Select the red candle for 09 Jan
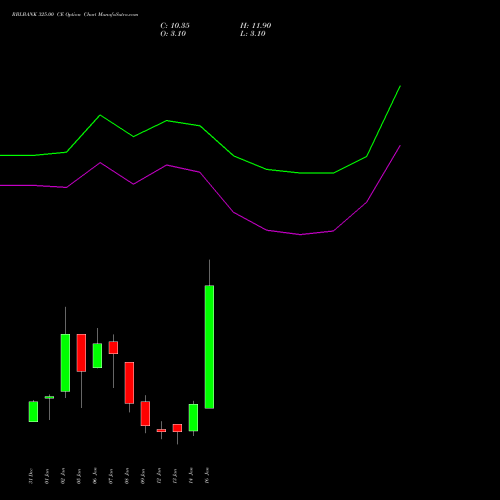This screenshot has height=500, width=500. point(145,414)
